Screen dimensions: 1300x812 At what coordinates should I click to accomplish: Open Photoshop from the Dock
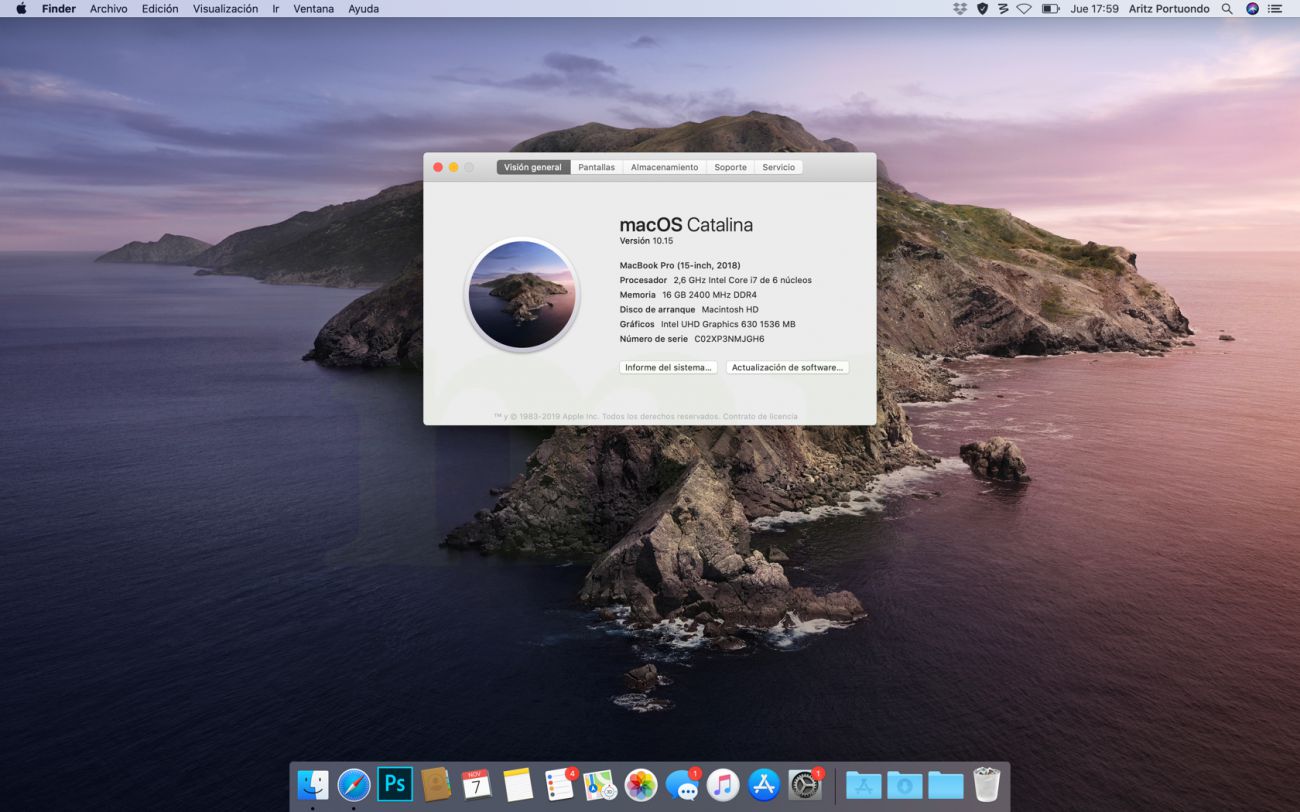coord(395,785)
